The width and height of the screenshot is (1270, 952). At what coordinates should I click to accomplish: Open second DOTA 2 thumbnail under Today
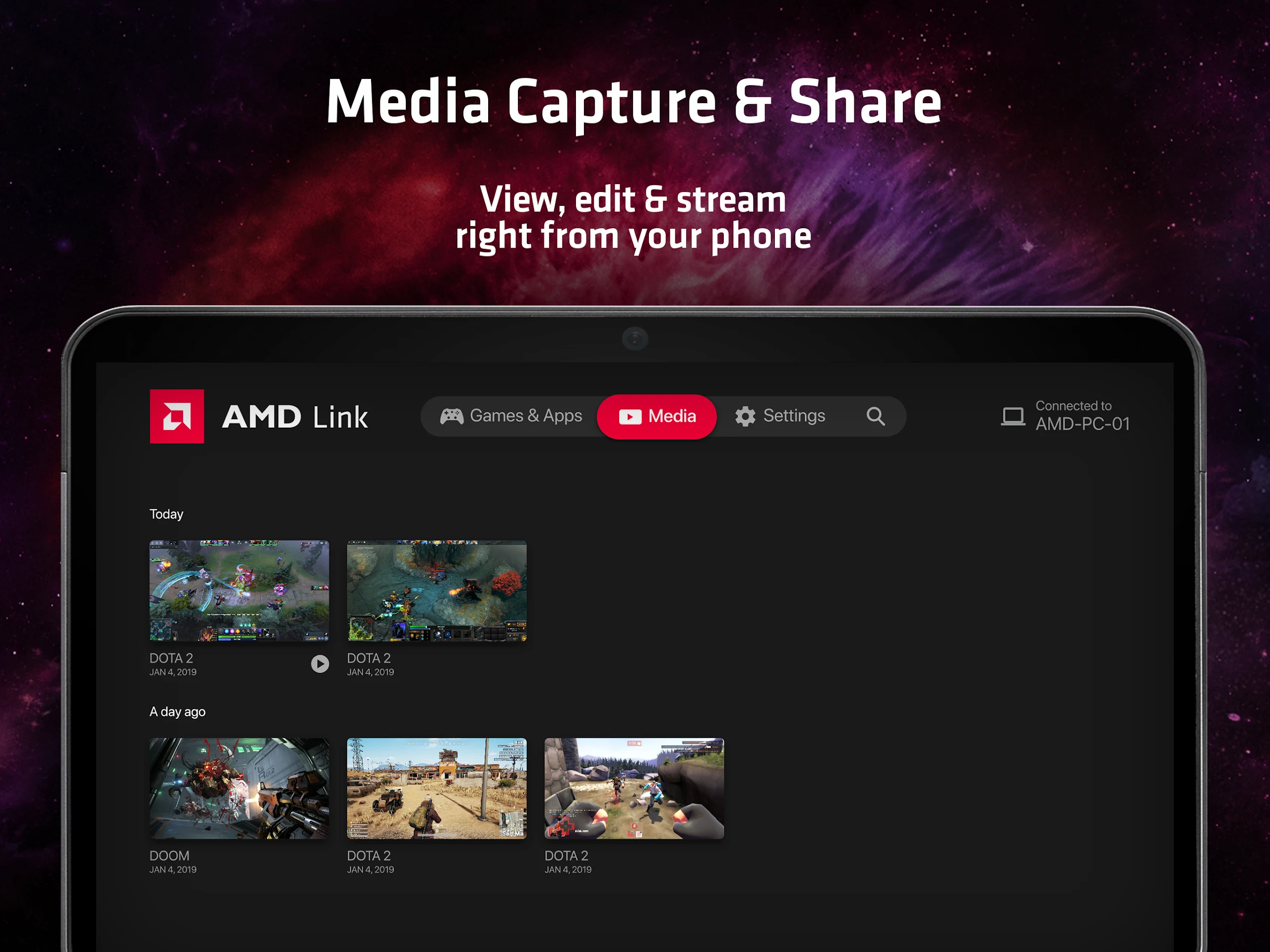pyautogui.click(x=437, y=591)
